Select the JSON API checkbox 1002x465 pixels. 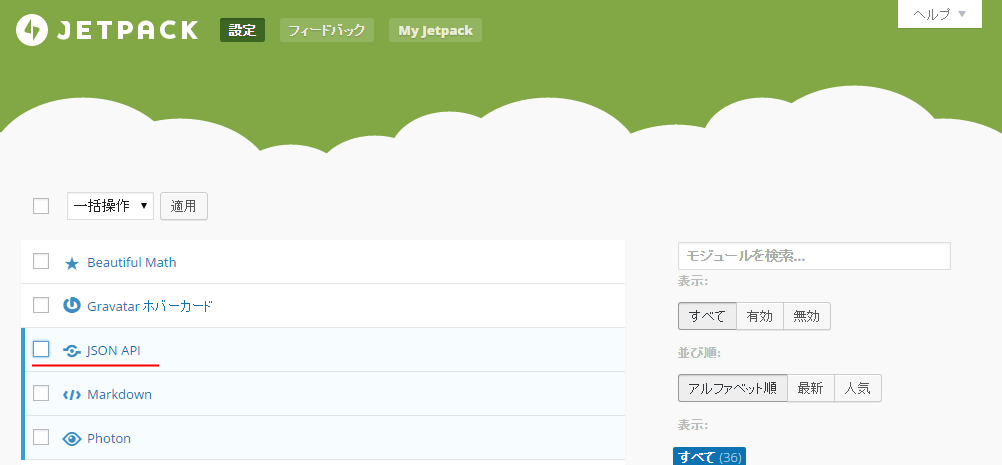tap(41, 349)
